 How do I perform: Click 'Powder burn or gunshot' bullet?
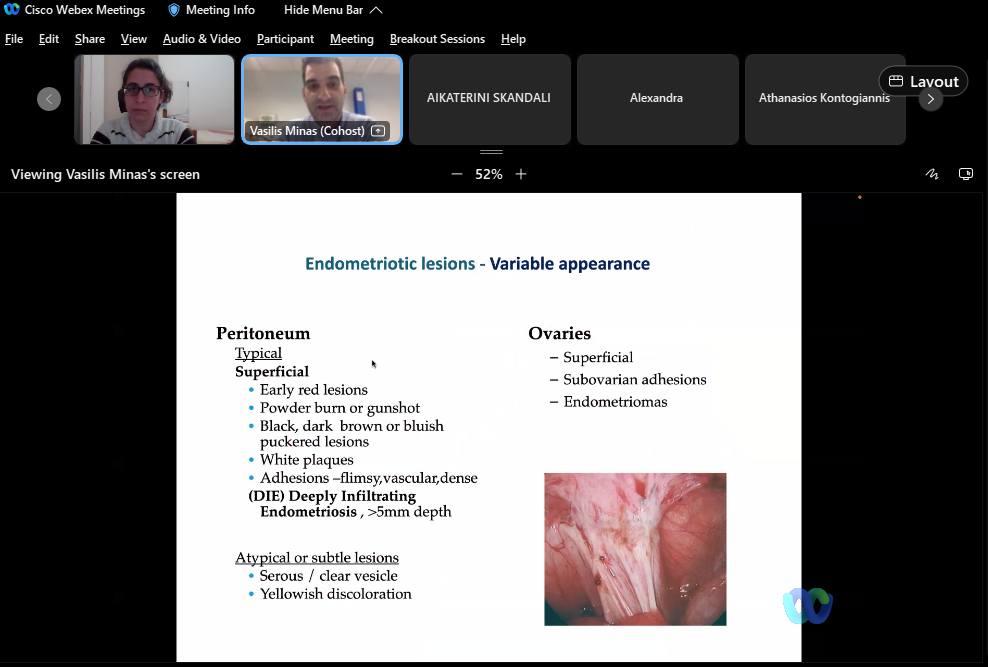340,408
